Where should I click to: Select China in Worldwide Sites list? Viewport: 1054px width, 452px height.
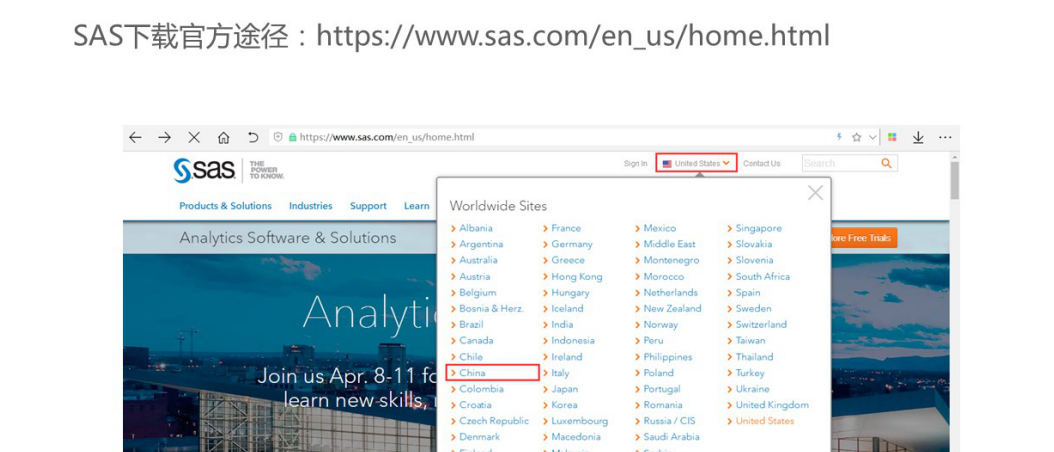pos(473,373)
